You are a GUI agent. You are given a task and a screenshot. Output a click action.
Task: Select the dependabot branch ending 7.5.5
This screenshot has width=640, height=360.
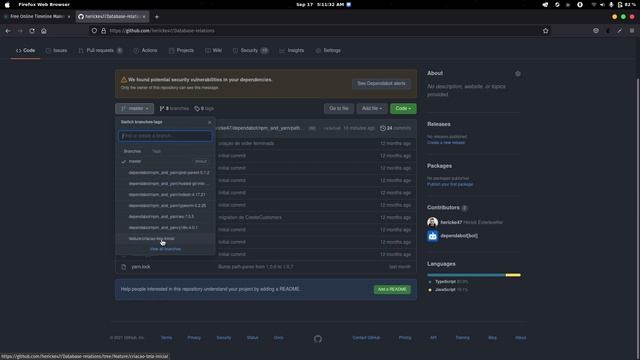point(165,217)
